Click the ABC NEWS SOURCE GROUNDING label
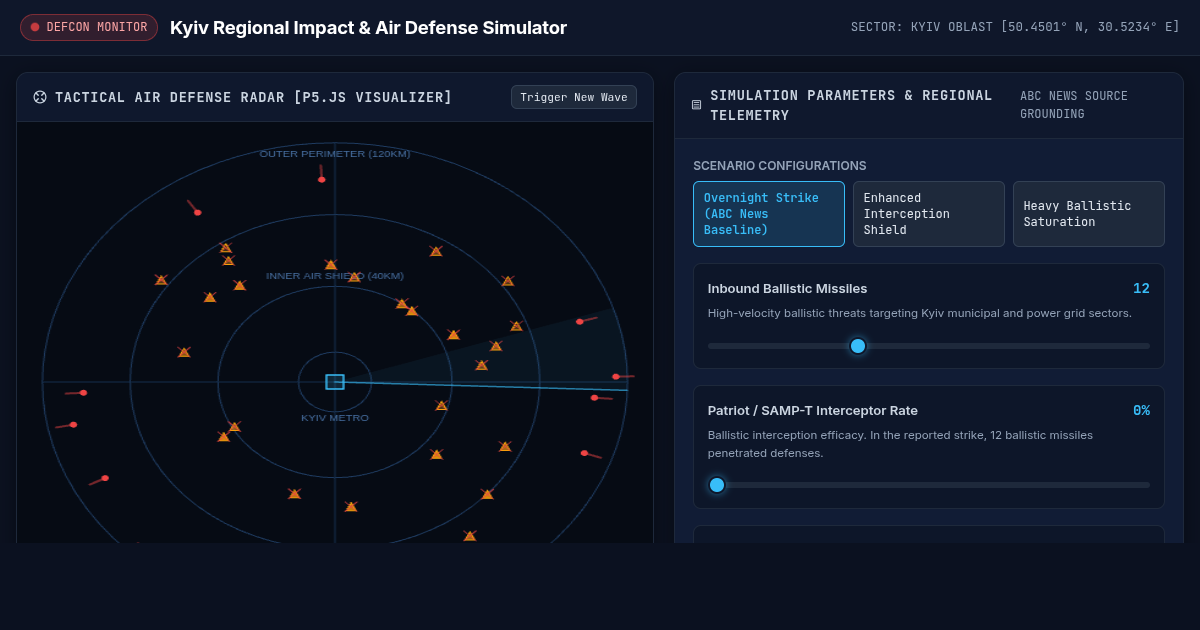1200x630 pixels. tap(1074, 105)
